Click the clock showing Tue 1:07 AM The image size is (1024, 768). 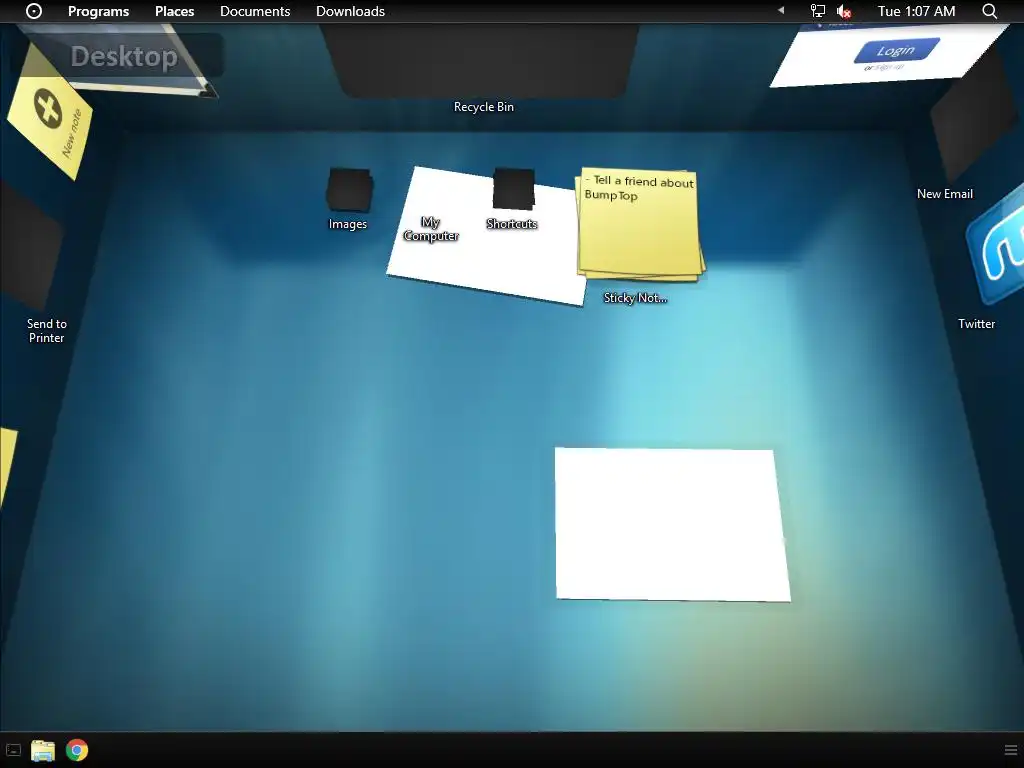(x=916, y=11)
